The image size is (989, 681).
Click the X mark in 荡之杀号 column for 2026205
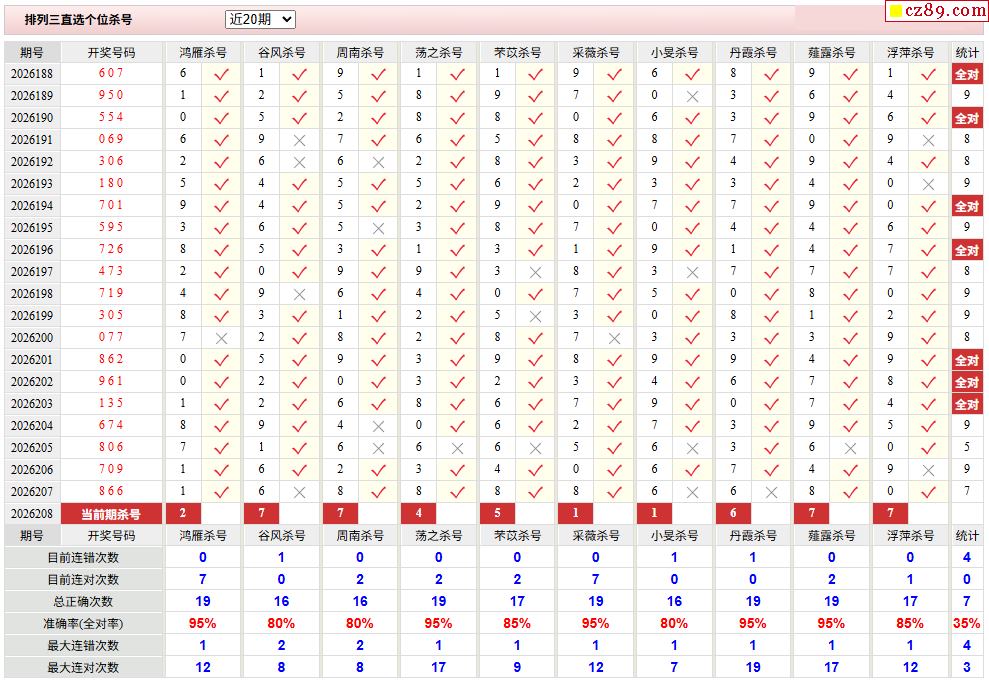(457, 448)
